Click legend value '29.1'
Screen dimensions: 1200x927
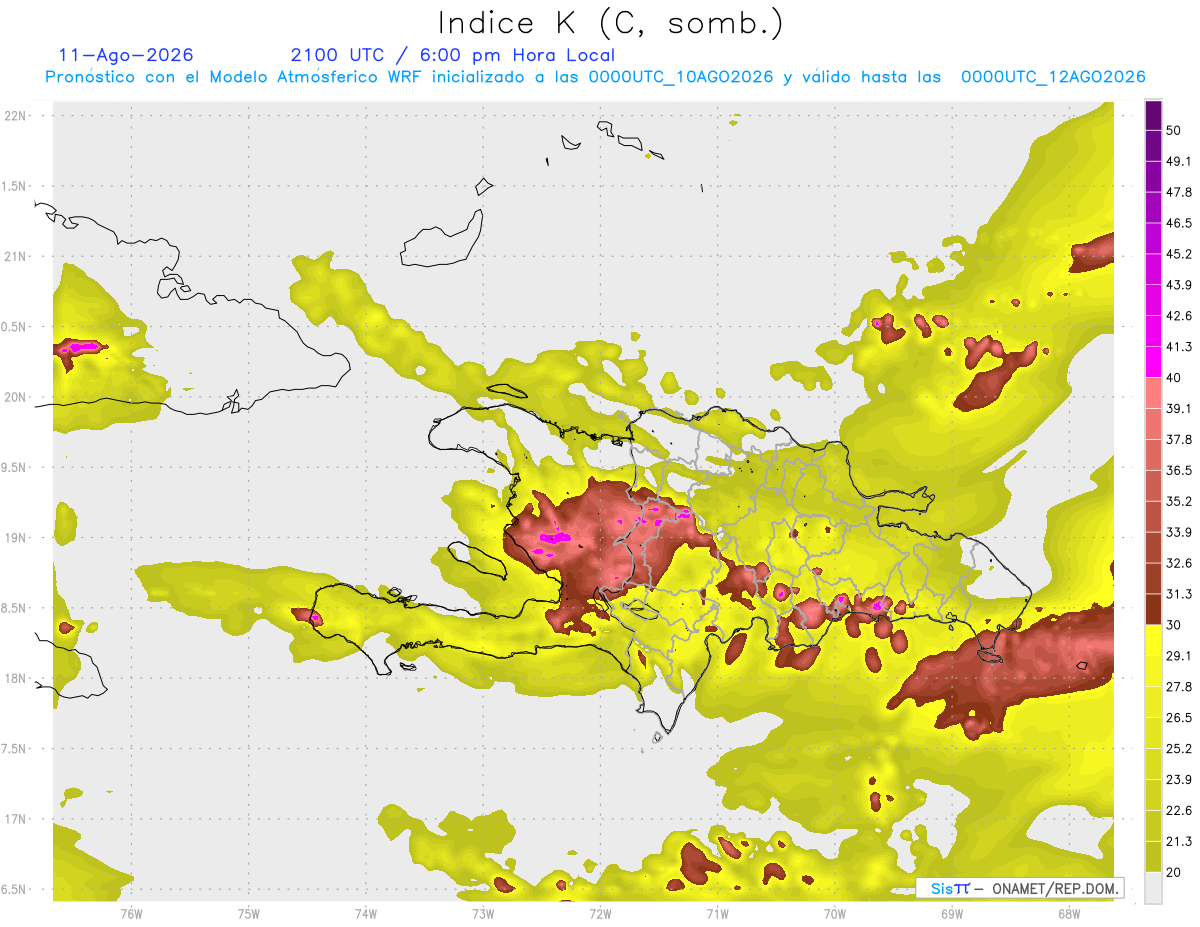click(1179, 656)
